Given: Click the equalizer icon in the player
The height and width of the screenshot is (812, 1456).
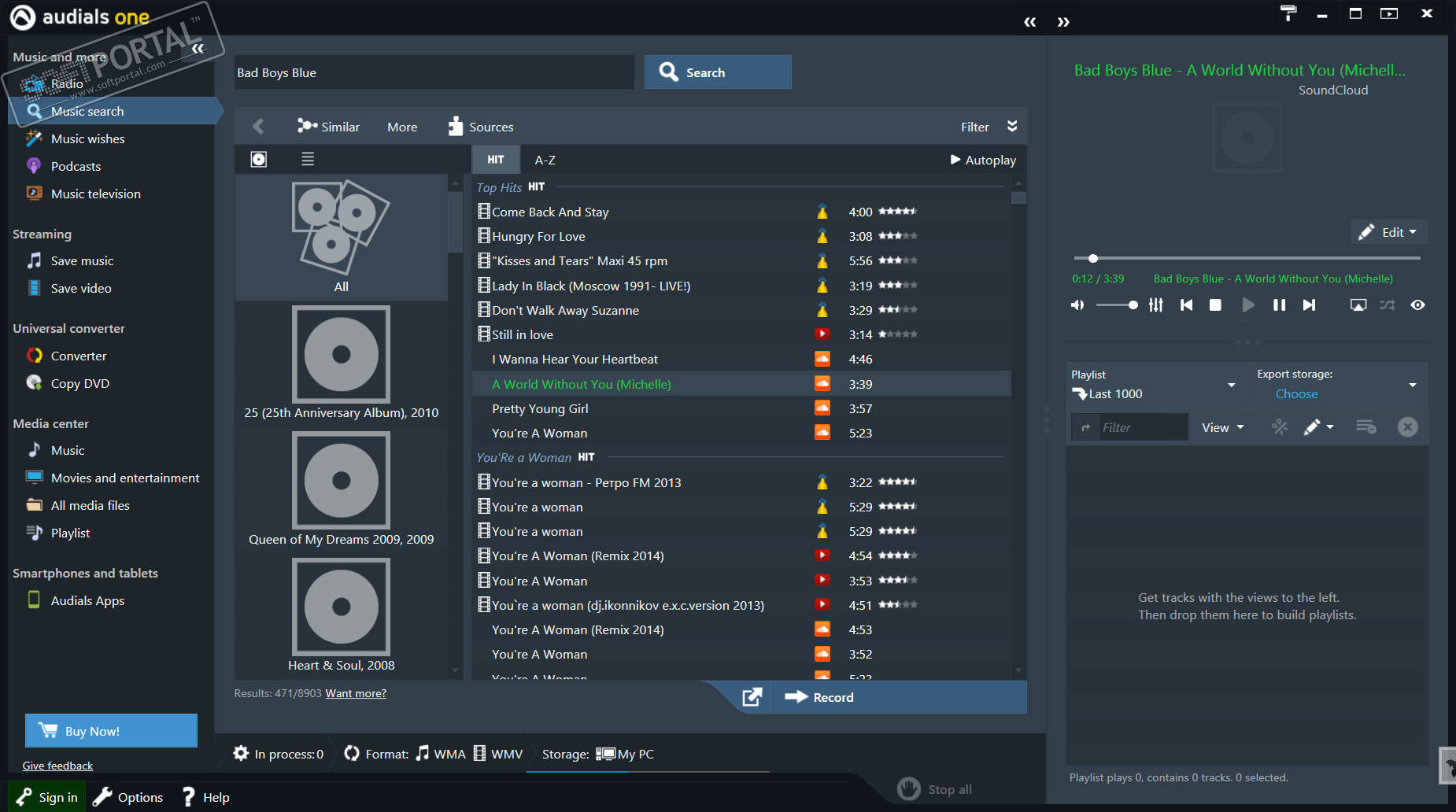Looking at the screenshot, I should coord(1155,304).
